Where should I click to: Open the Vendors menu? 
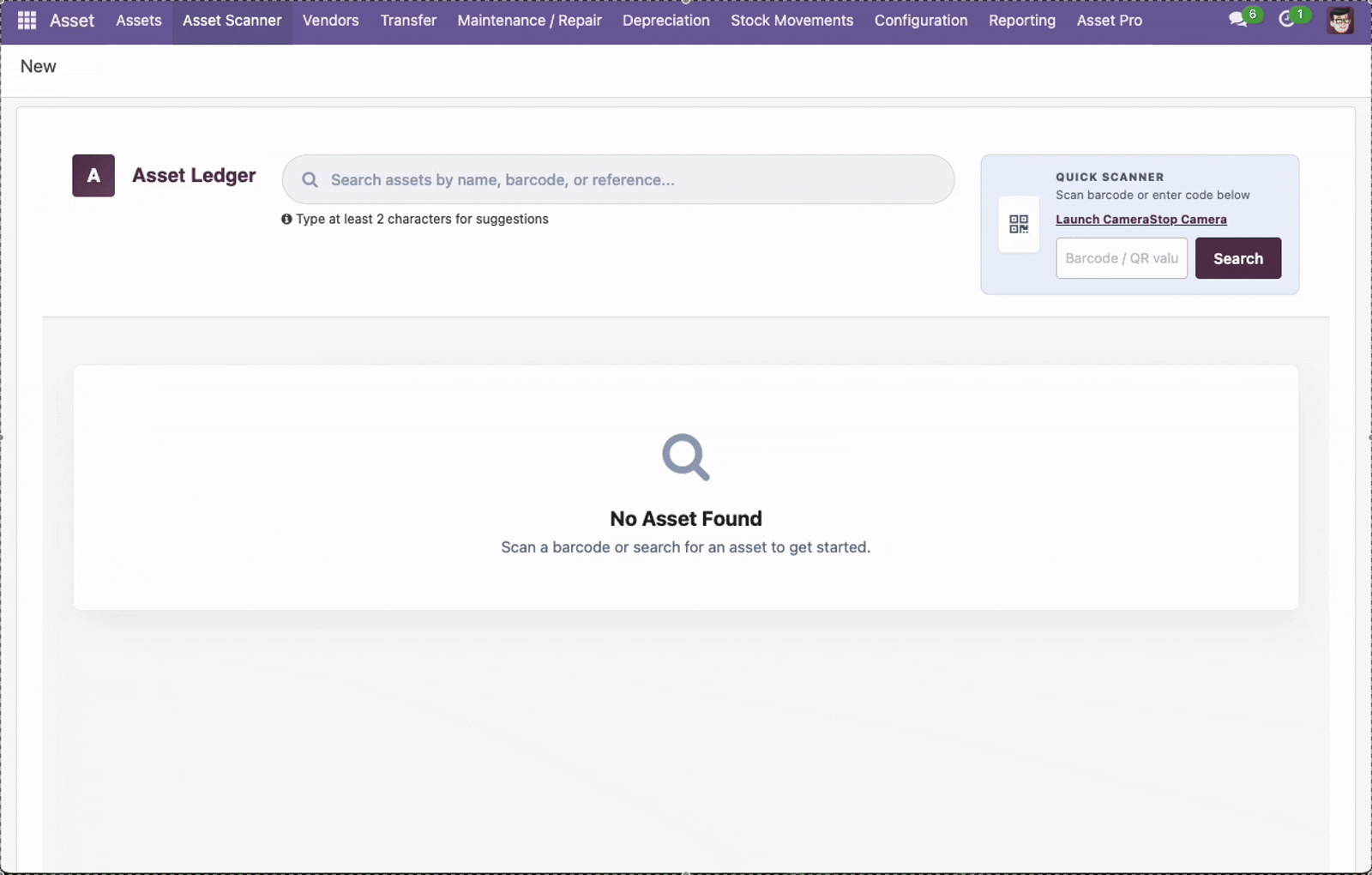[x=331, y=21]
